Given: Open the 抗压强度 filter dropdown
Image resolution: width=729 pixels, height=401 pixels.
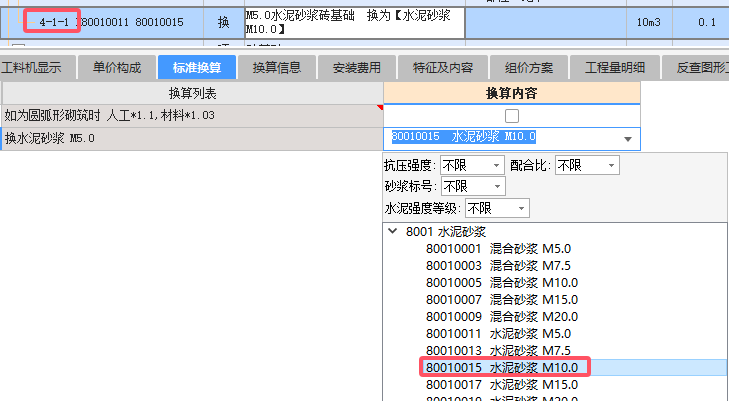Looking at the screenshot, I should coord(472,165).
